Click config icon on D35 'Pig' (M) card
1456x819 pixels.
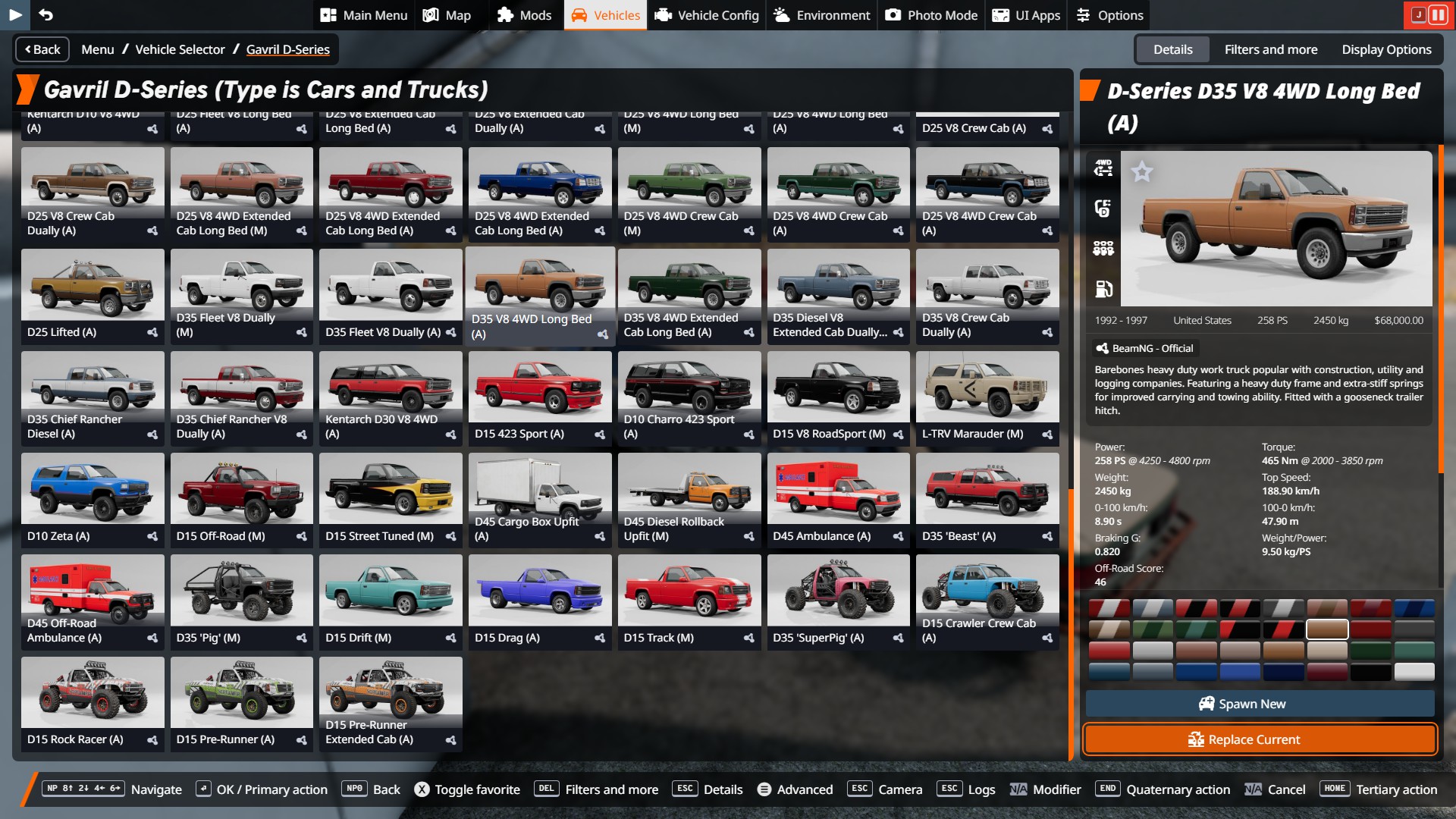click(x=302, y=638)
